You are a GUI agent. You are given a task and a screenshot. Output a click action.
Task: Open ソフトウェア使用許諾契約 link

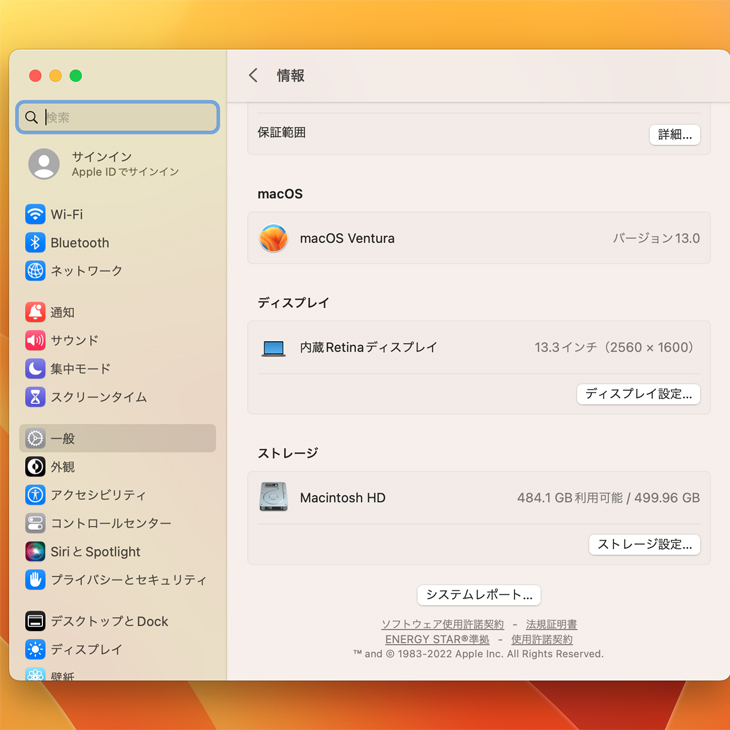point(442,624)
